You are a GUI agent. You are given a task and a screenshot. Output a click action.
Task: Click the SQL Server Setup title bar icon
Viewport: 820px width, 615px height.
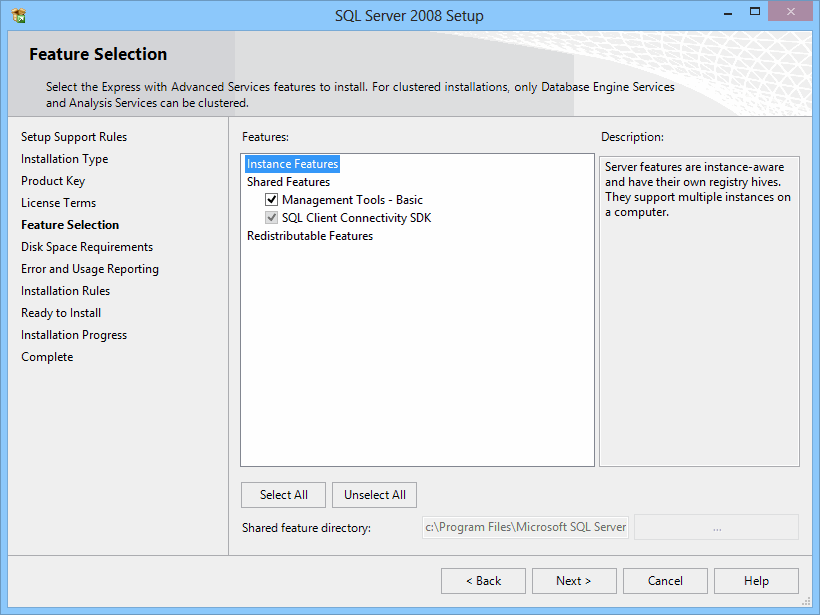19,16
